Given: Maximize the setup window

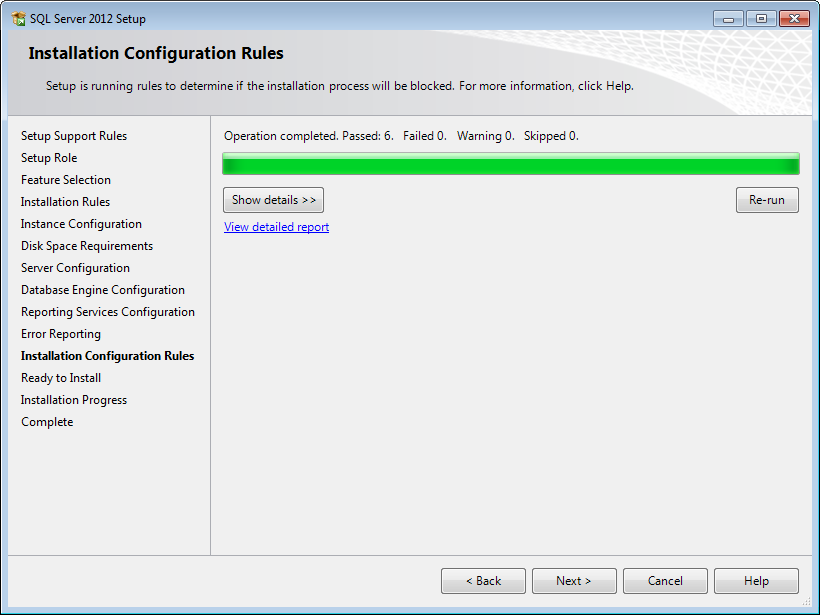Looking at the screenshot, I should point(761,19).
